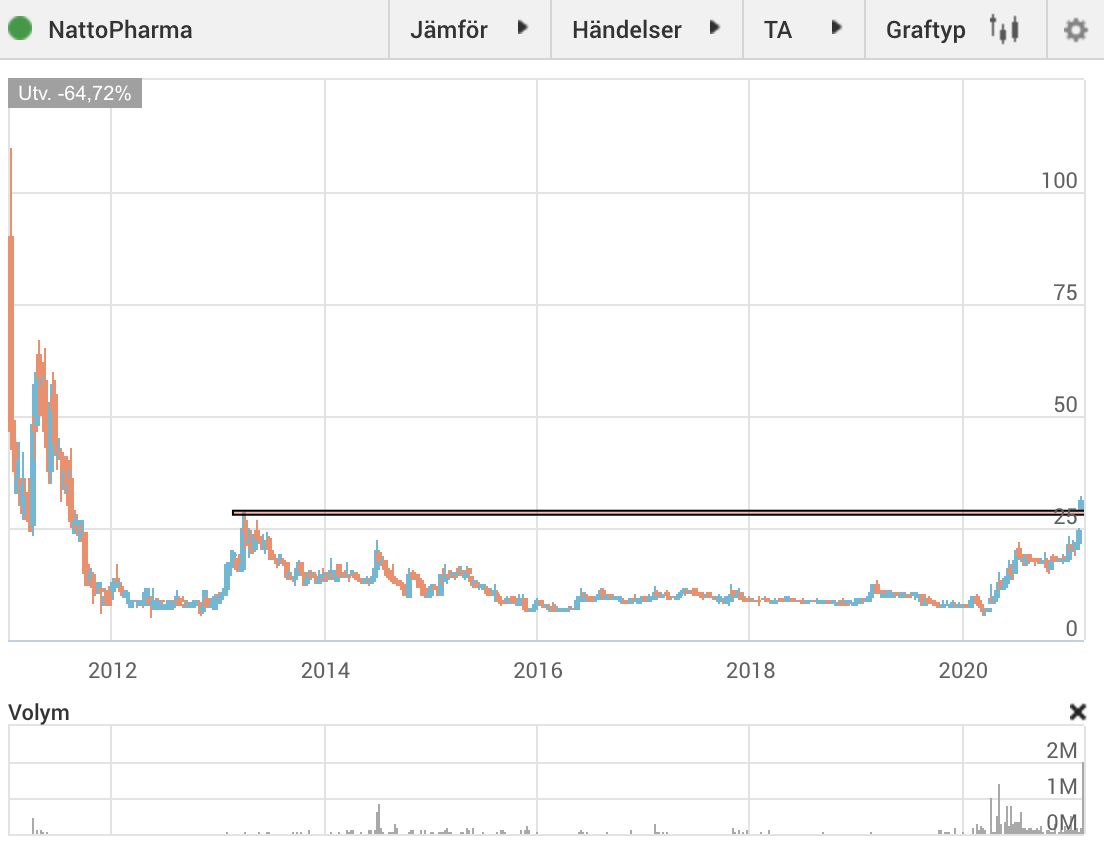Open the settings gear icon
The width and height of the screenshot is (1104, 848).
1075,30
